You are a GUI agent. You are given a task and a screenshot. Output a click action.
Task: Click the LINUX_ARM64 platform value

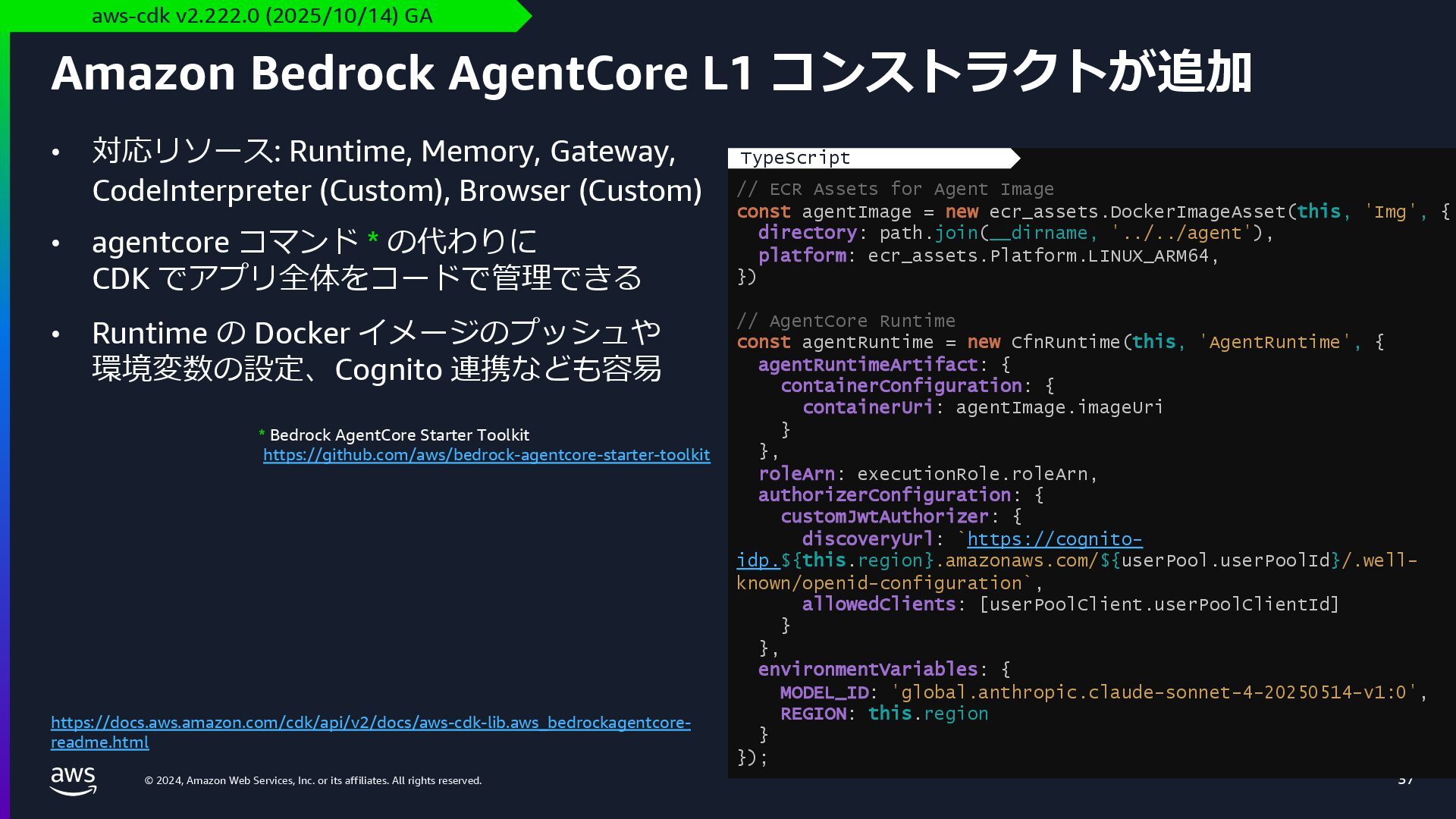[x=1147, y=256]
